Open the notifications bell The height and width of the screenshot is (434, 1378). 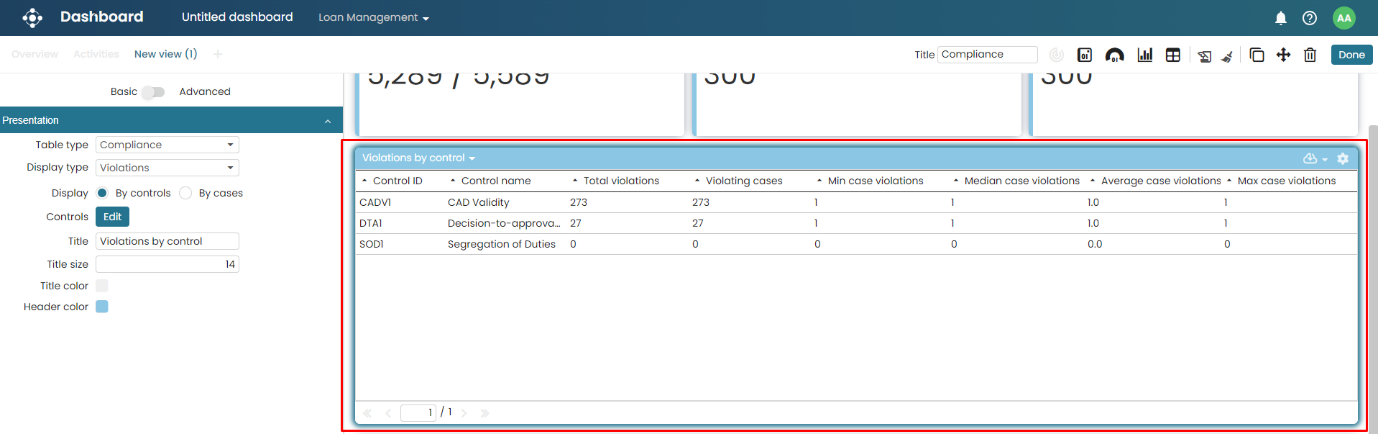click(1280, 18)
